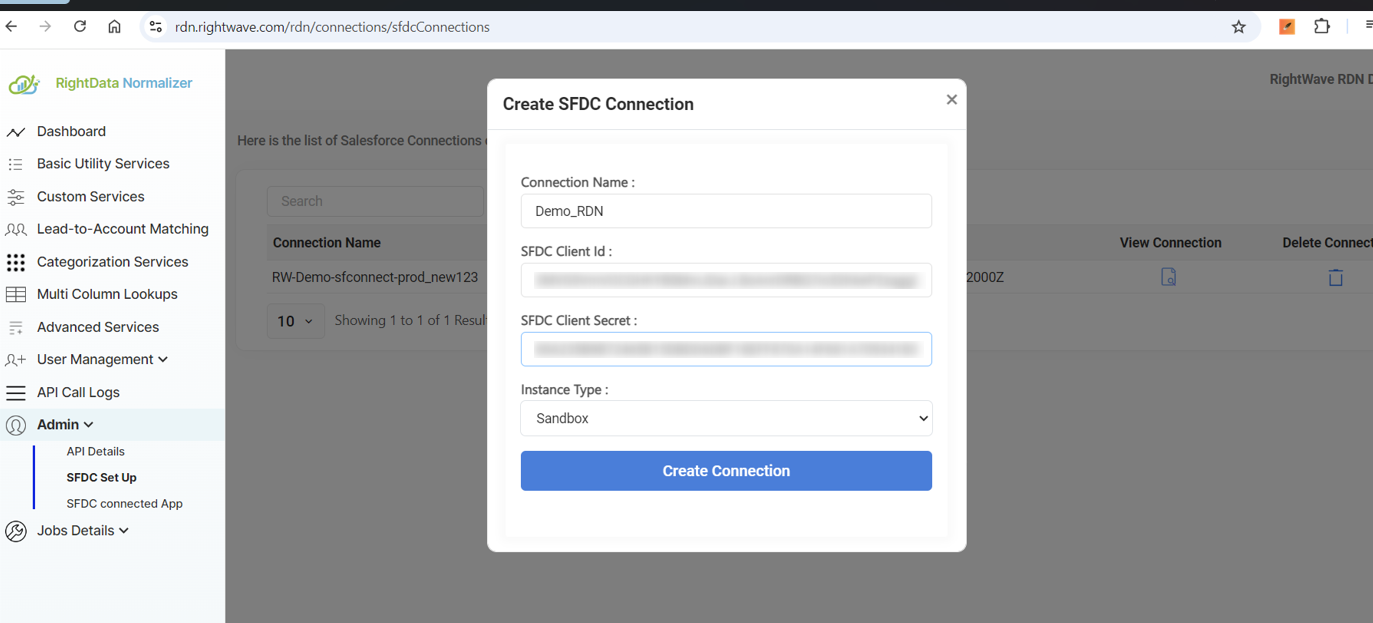Click the RightData Normalizer title text

coord(124,83)
